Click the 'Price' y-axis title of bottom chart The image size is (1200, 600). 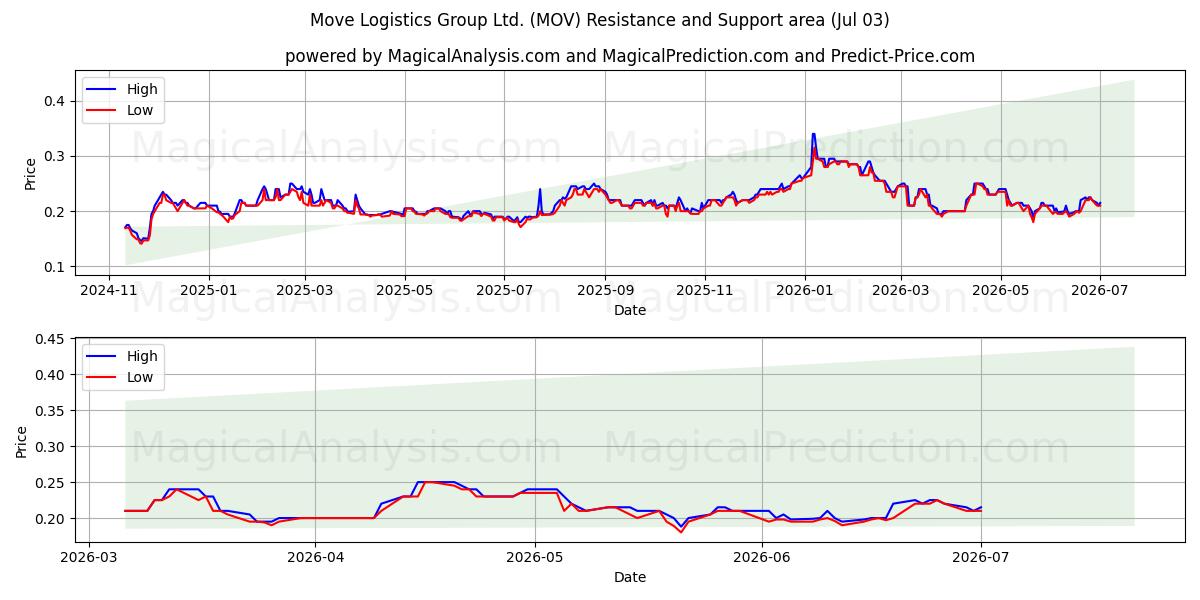point(22,441)
